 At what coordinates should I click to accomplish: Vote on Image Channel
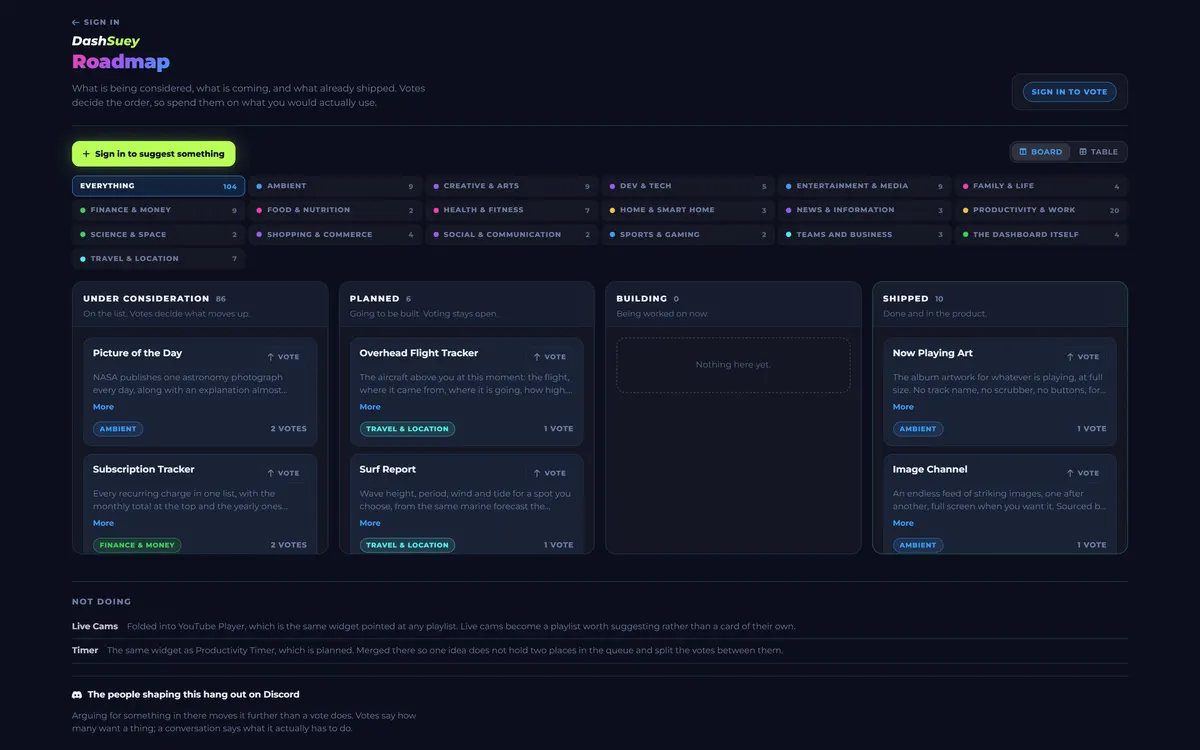click(x=1083, y=473)
